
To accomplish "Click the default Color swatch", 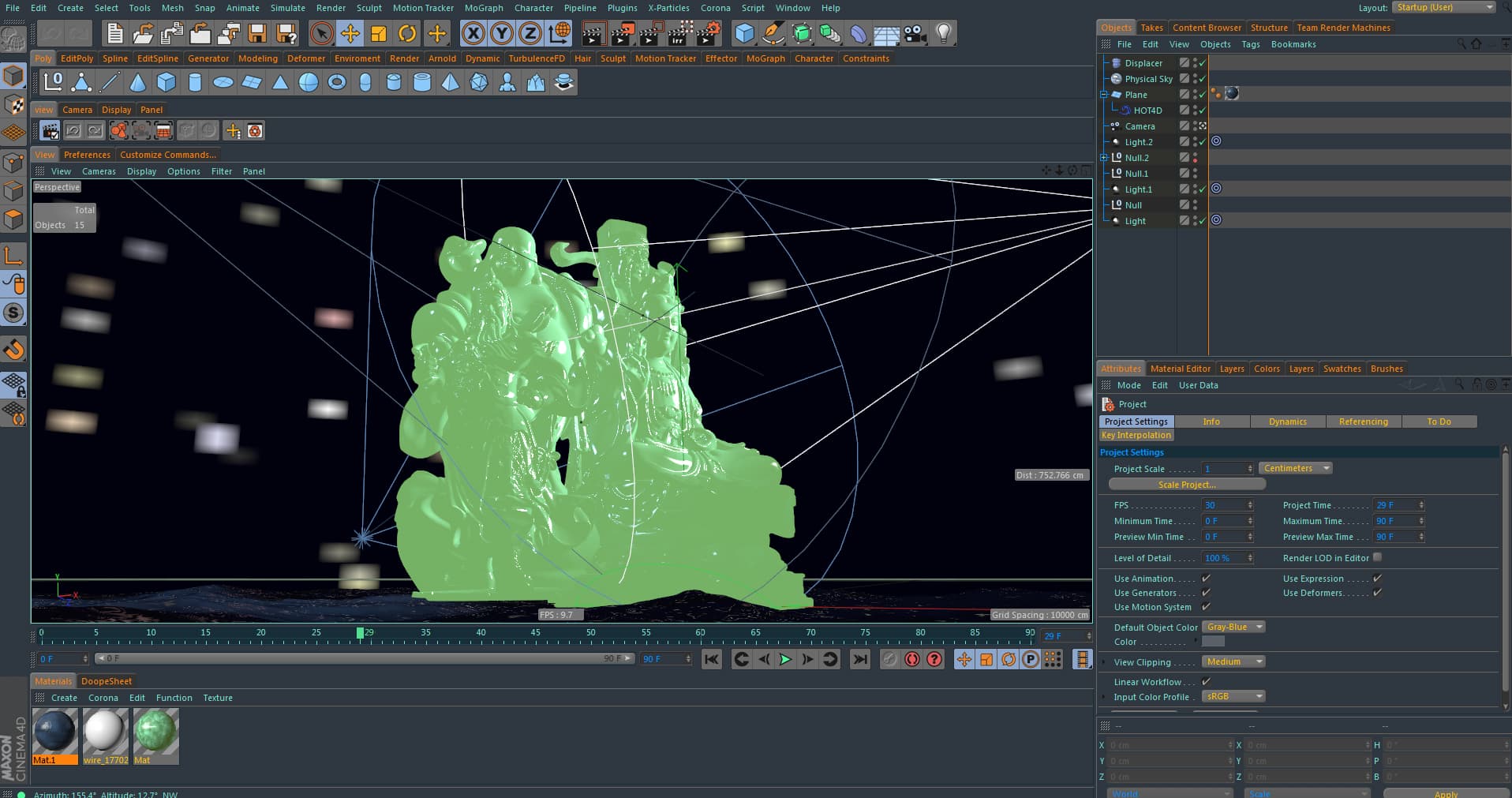I will [x=1213, y=642].
